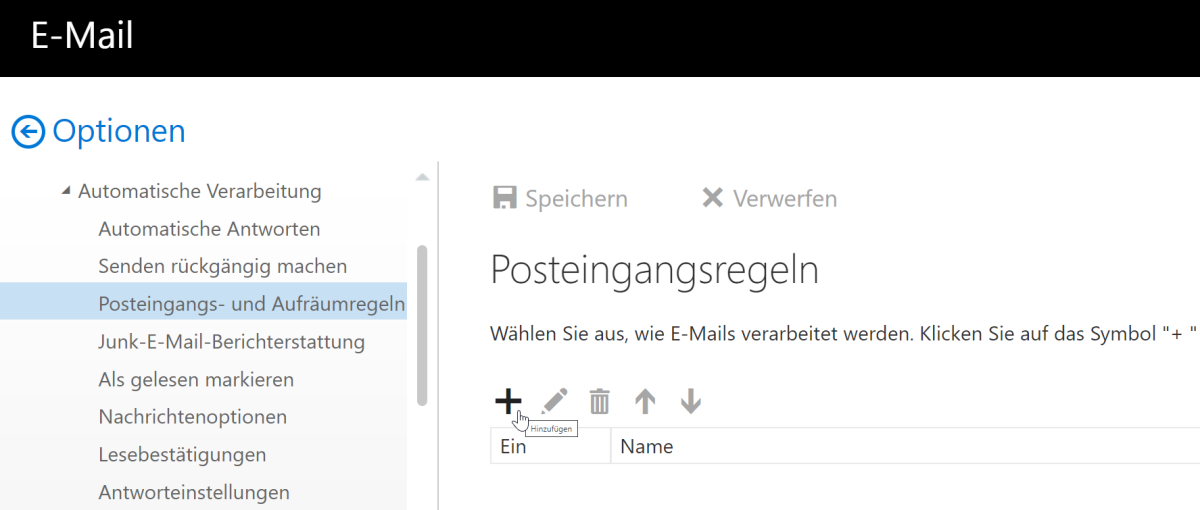Click the Speichern floppy disk icon
Image resolution: width=1200 pixels, height=510 pixels.
point(505,198)
